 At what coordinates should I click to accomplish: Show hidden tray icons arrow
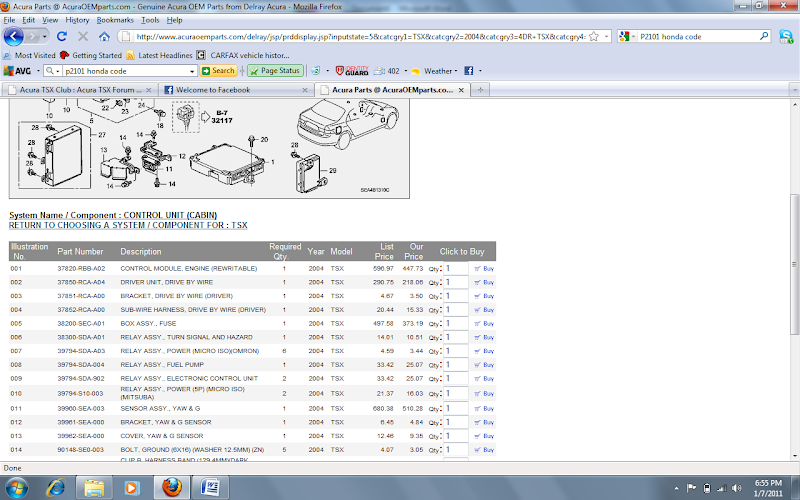coord(677,488)
